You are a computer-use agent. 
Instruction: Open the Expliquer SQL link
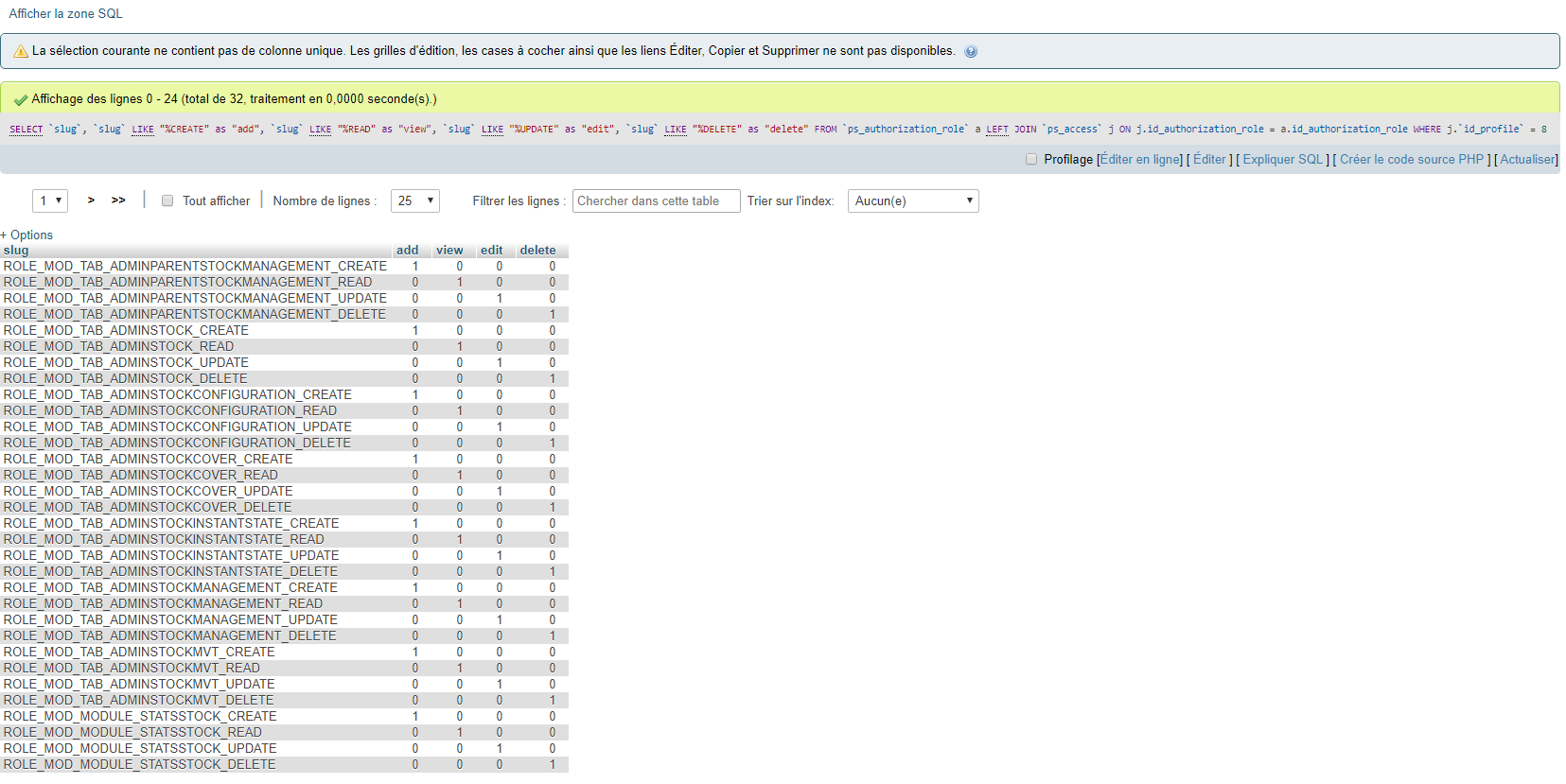click(x=1283, y=159)
